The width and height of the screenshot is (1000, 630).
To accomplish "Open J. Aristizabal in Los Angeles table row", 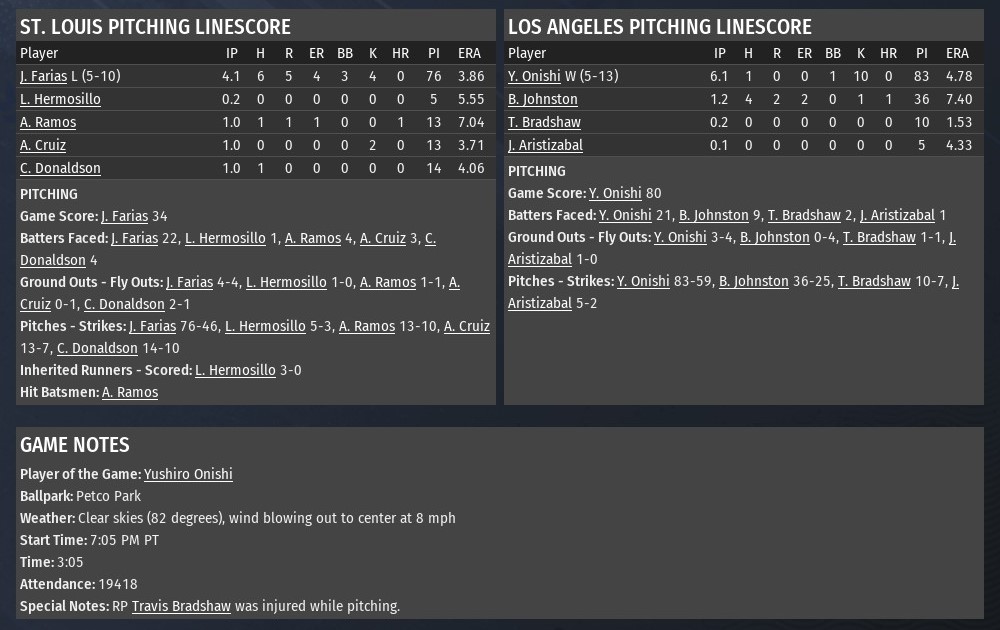I will point(545,145).
